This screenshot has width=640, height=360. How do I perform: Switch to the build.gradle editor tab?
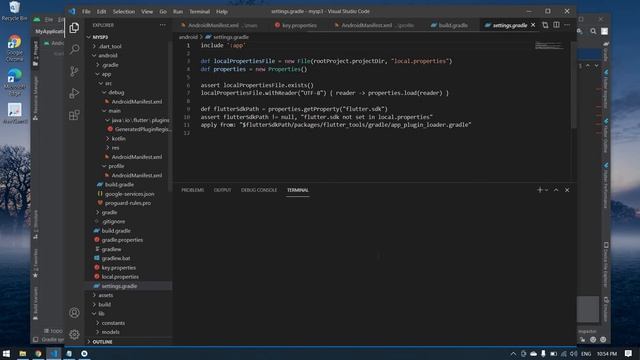click(x=449, y=25)
